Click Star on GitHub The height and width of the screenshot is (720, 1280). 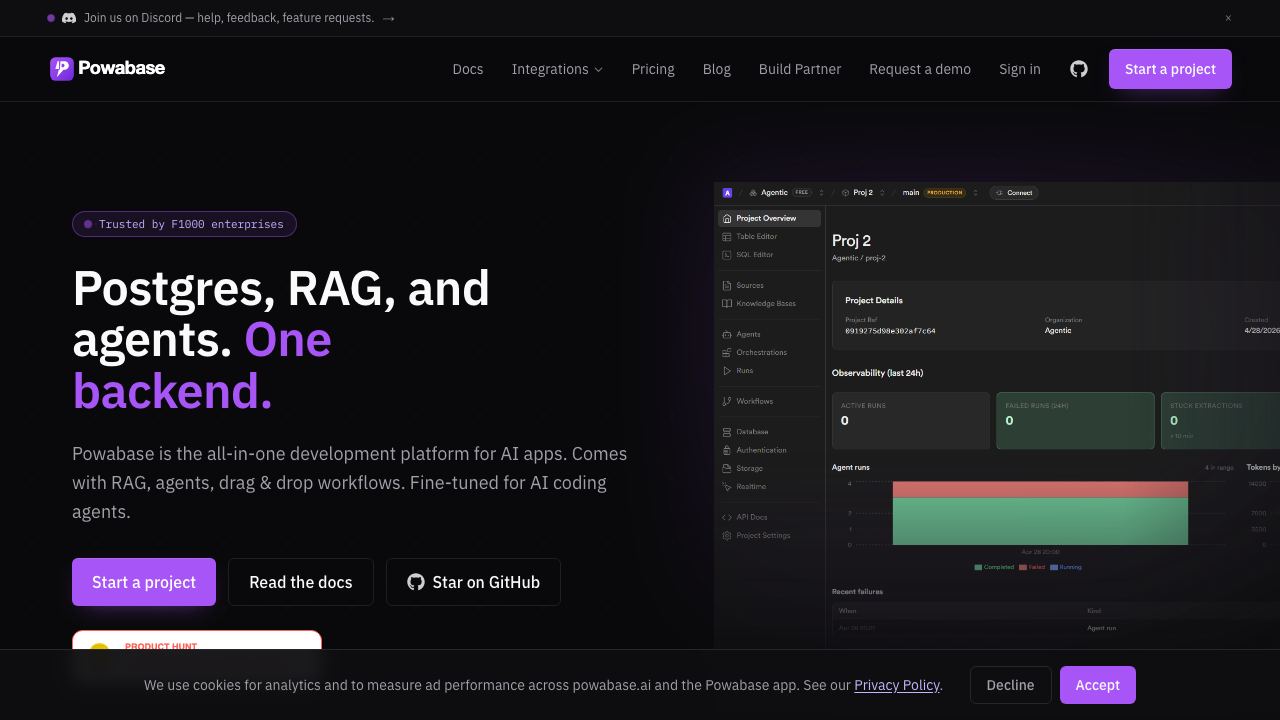[x=473, y=582]
